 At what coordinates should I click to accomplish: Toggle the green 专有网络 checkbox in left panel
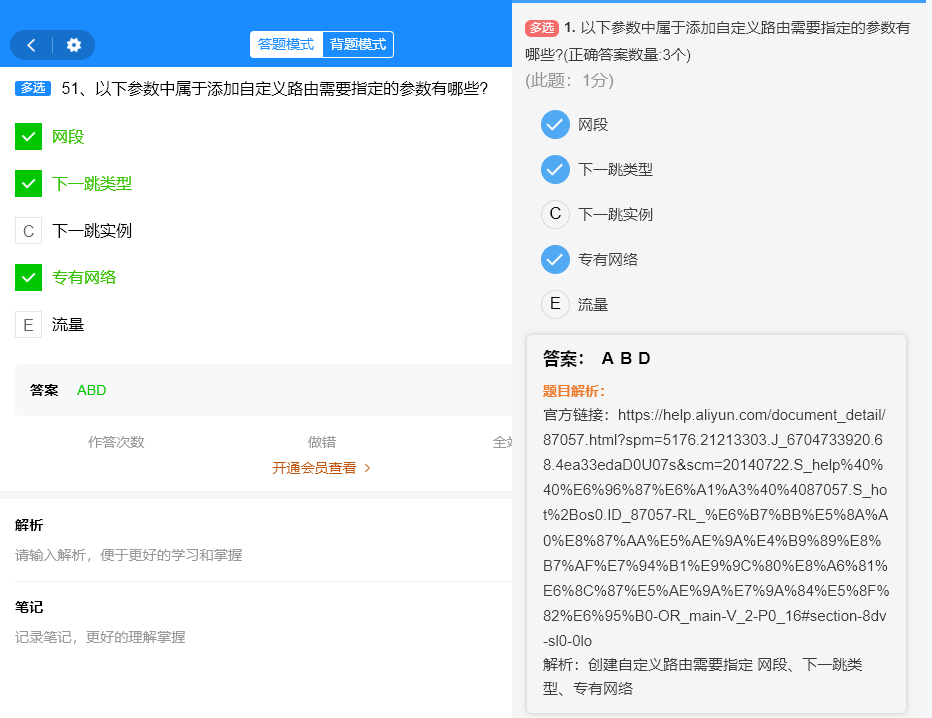pyautogui.click(x=29, y=278)
